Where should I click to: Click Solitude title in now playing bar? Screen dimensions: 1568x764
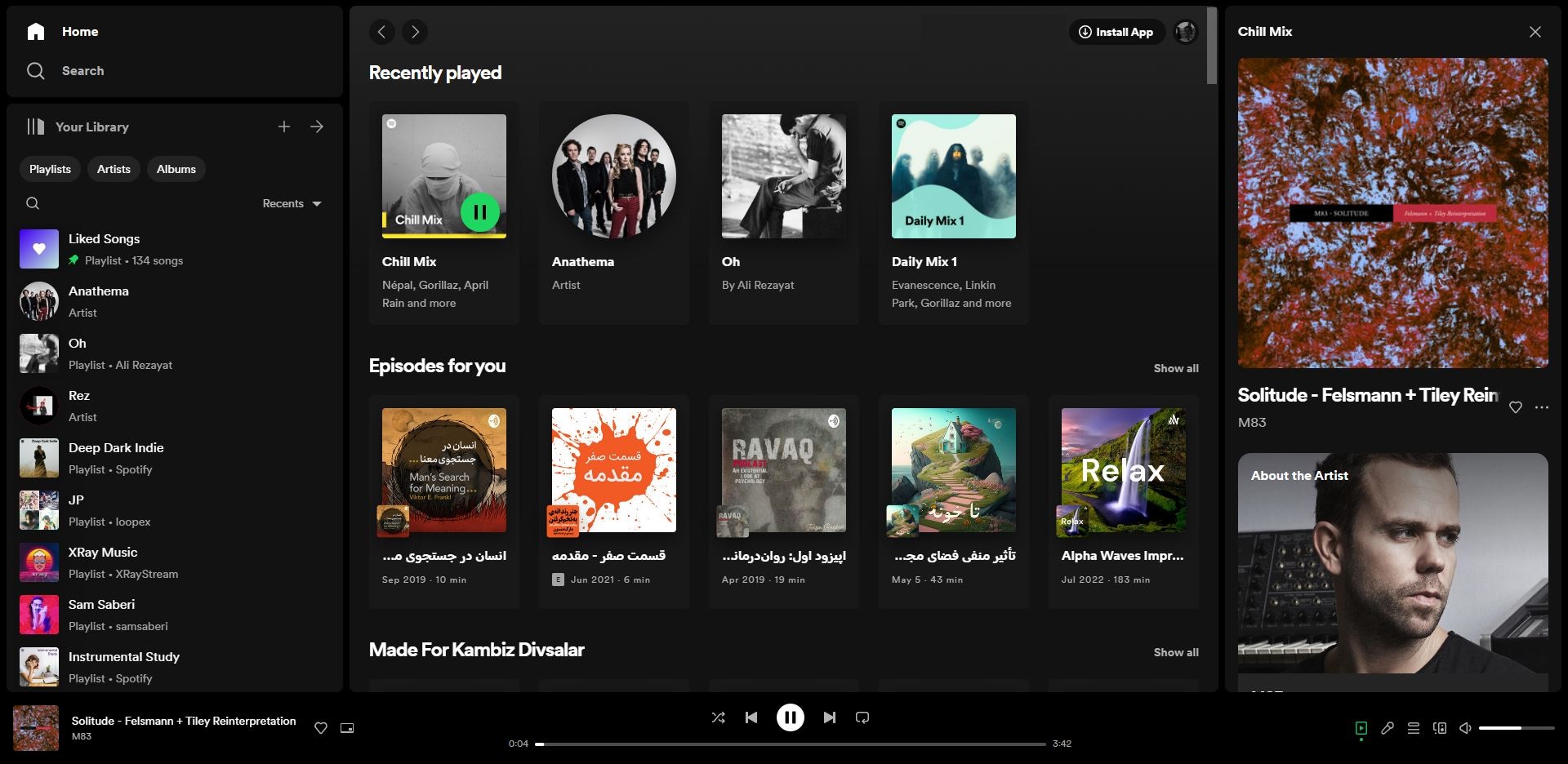pos(184,721)
